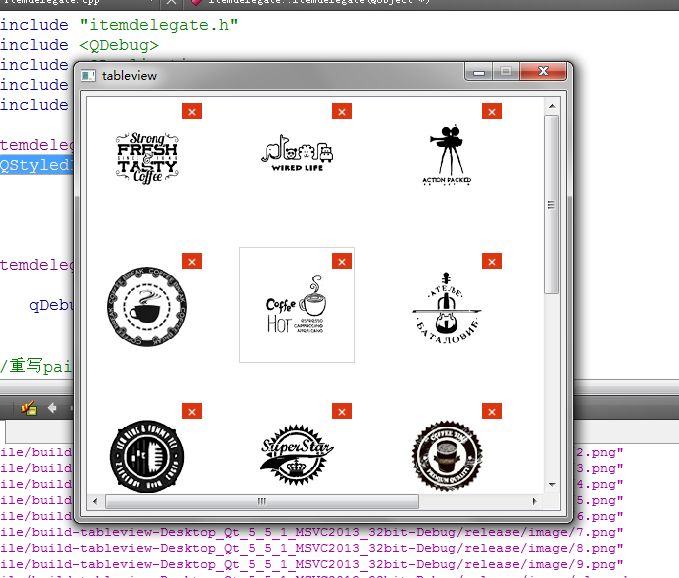This screenshot has height=578, width=679.
Task: Delete the Wired Life logo with its red X
Action: tap(342, 111)
